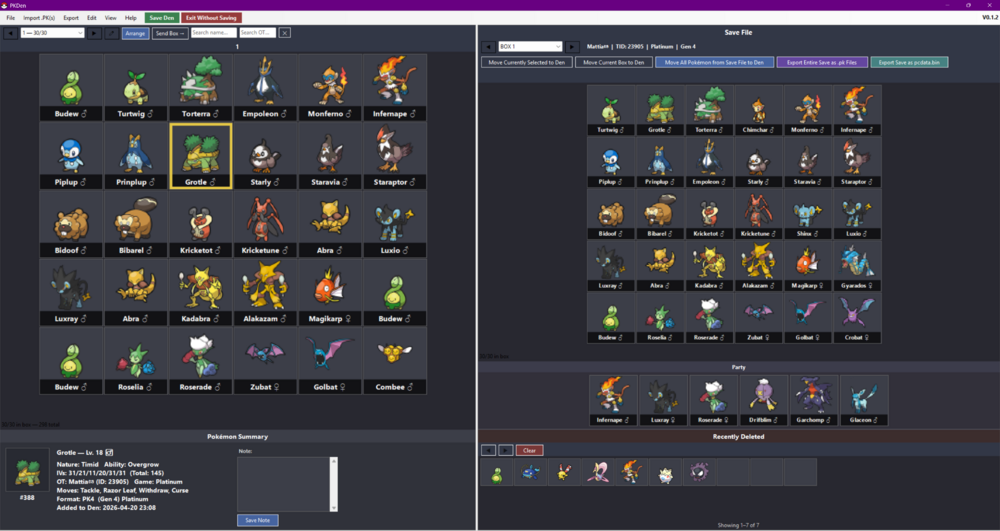The width and height of the screenshot is (1000, 531).
Task: Select Kadabra in the Den box
Action: click(201, 293)
